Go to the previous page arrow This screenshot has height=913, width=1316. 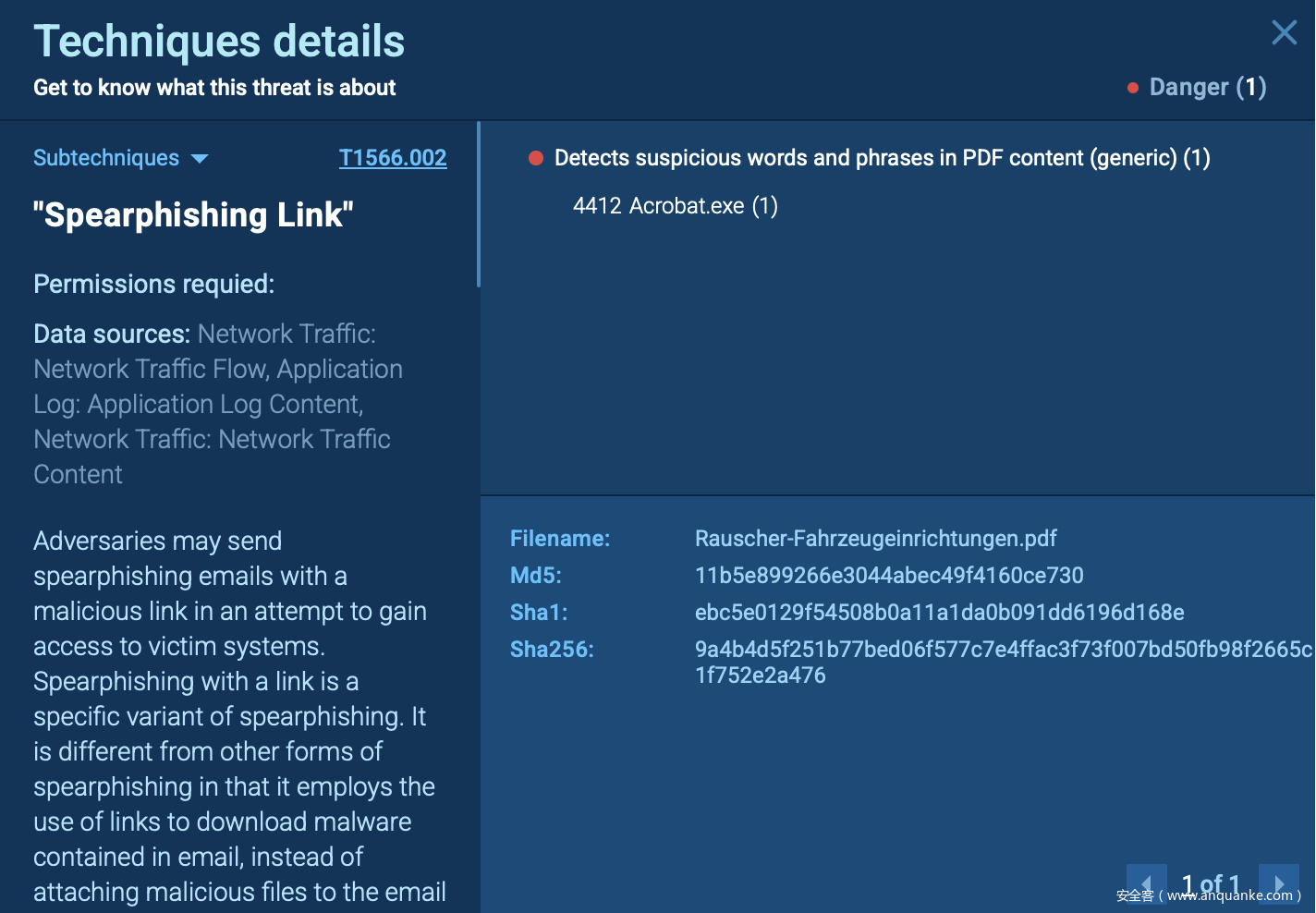pyautogui.click(x=1146, y=883)
